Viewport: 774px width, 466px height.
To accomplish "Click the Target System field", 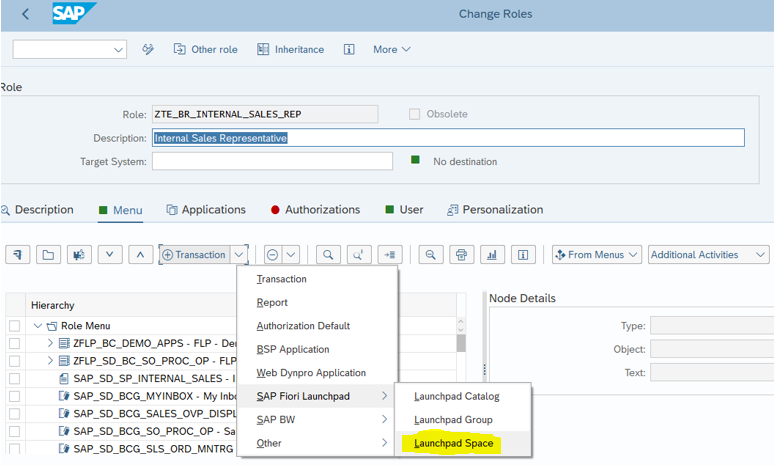I will (272, 161).
